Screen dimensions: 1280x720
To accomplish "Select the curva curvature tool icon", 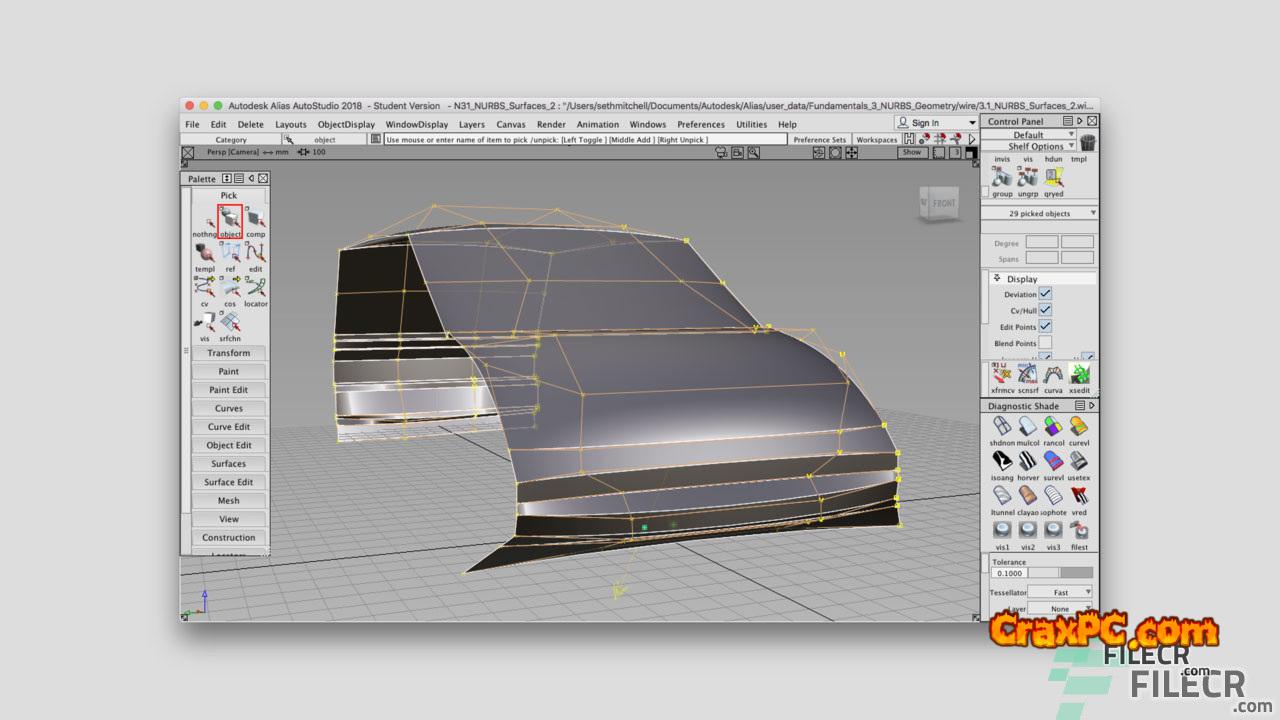I will [1053, 374].
